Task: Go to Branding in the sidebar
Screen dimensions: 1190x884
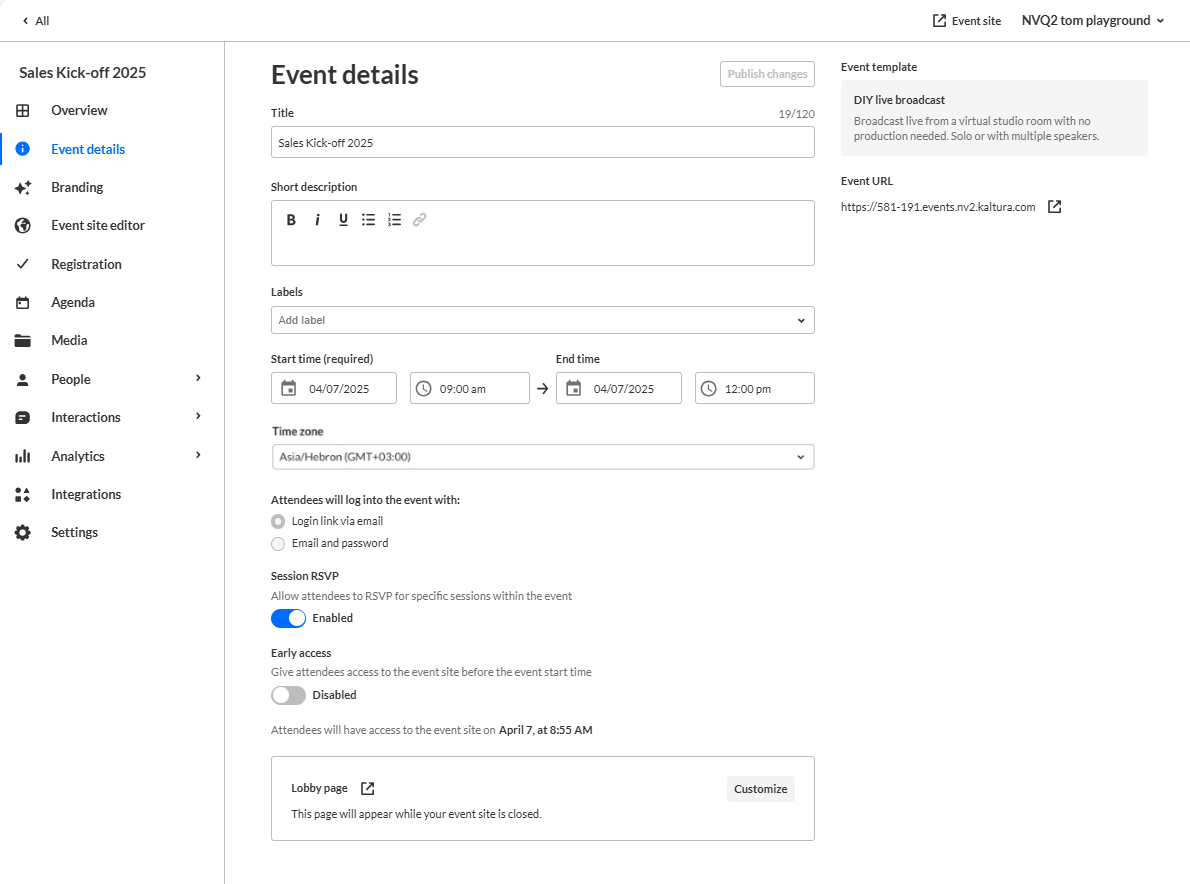Action: (x=77, y=187)
